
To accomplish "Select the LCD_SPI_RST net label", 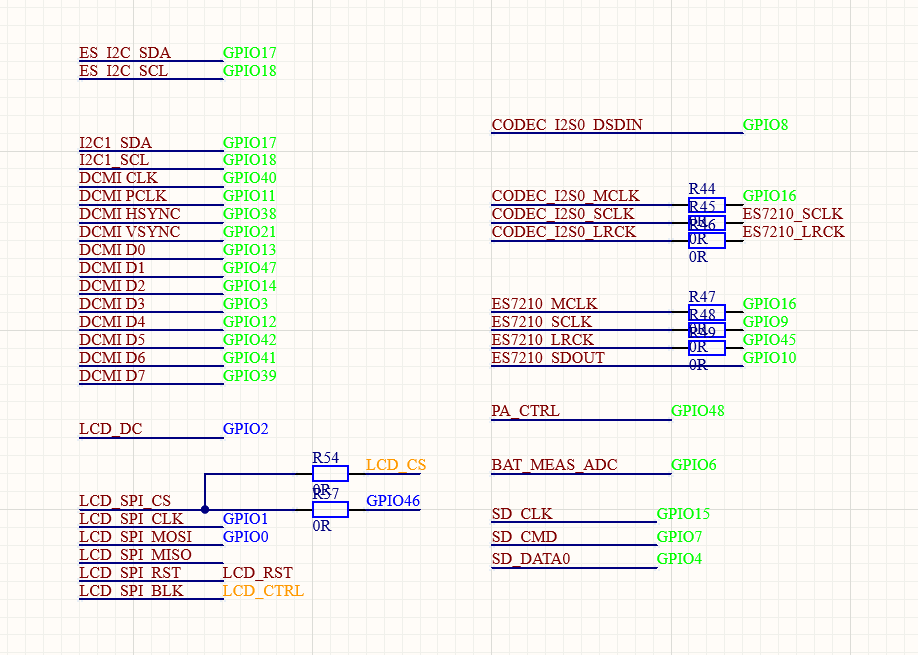I will 130,573.
